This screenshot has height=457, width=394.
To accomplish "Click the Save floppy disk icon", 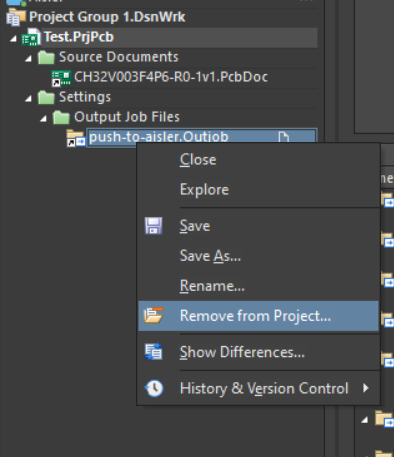I will tap(154, 226).
